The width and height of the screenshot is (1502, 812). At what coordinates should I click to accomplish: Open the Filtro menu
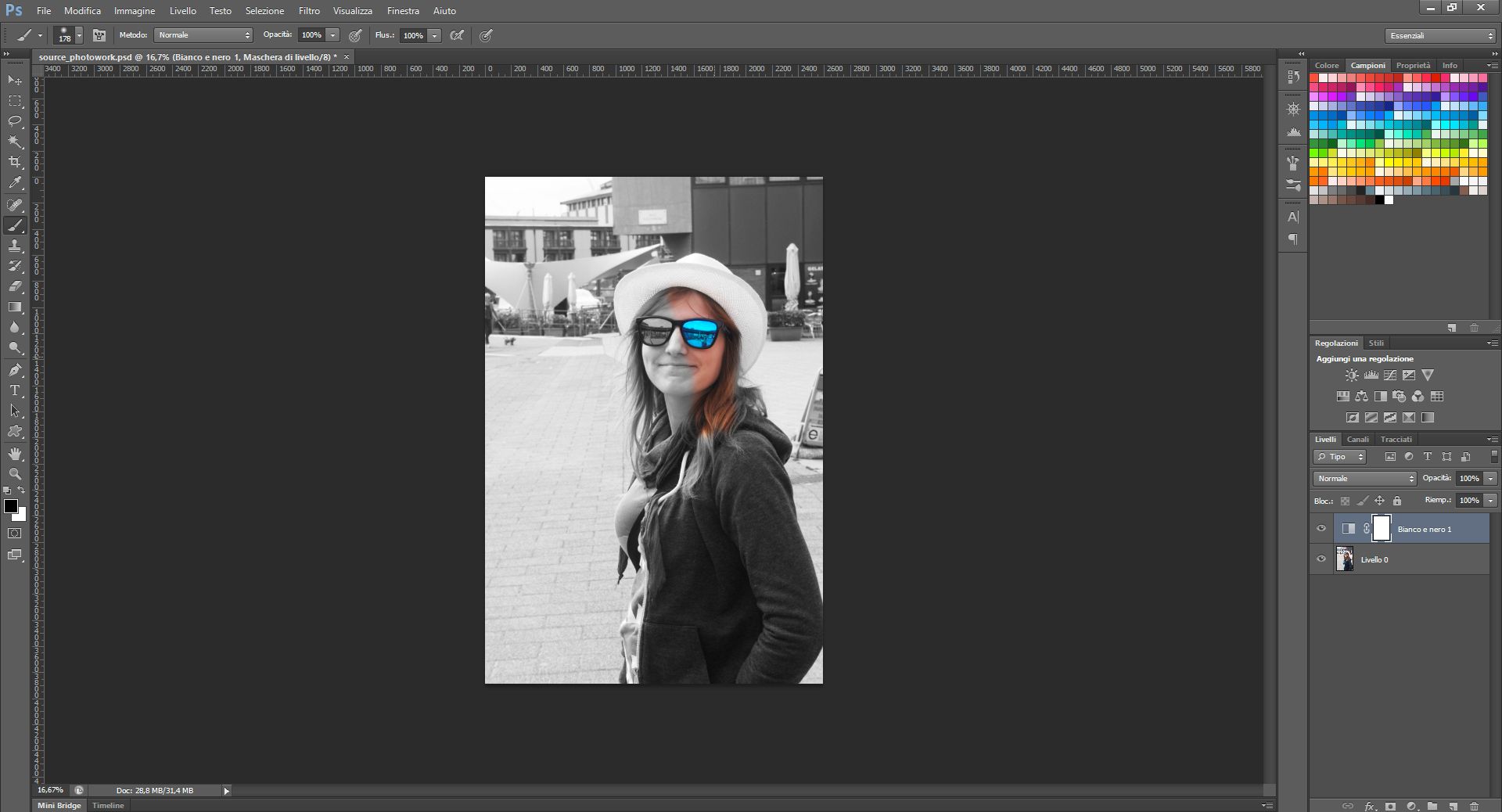[308, 10]
